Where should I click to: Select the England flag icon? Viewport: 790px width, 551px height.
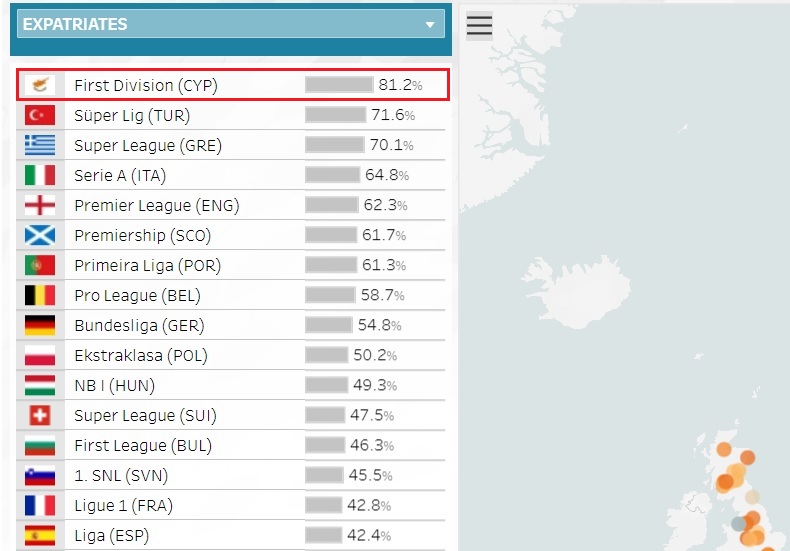(40, 205)
